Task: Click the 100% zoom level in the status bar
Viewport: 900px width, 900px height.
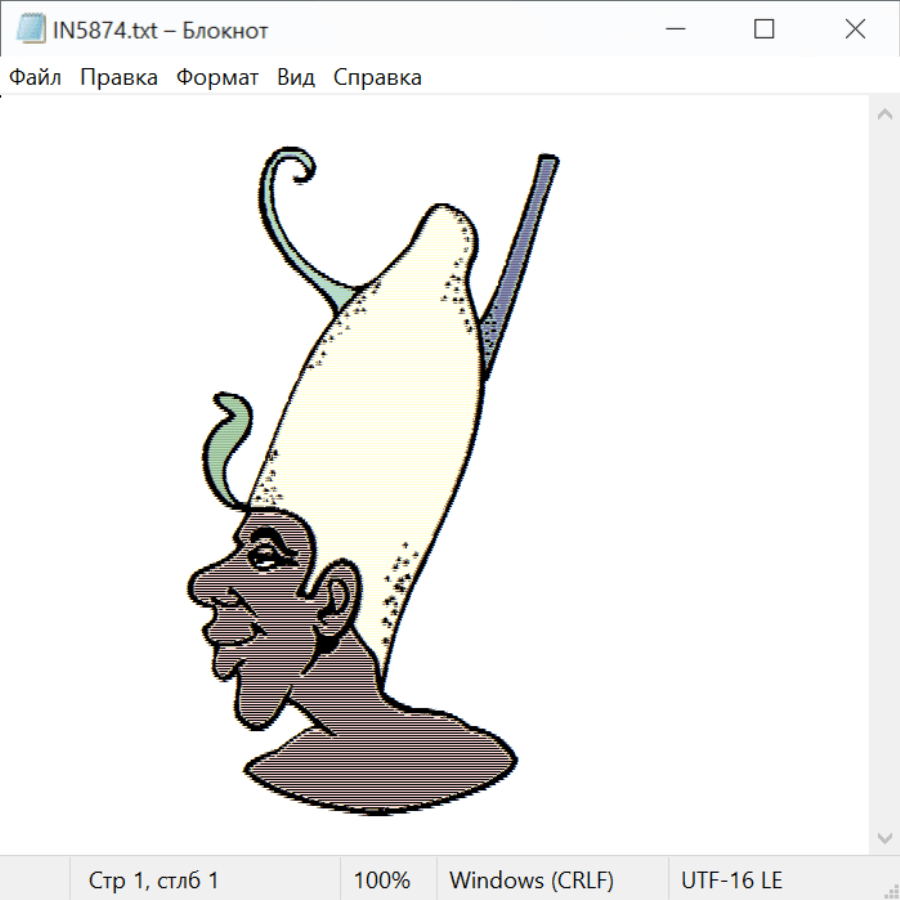Action: tap(382, 881)
